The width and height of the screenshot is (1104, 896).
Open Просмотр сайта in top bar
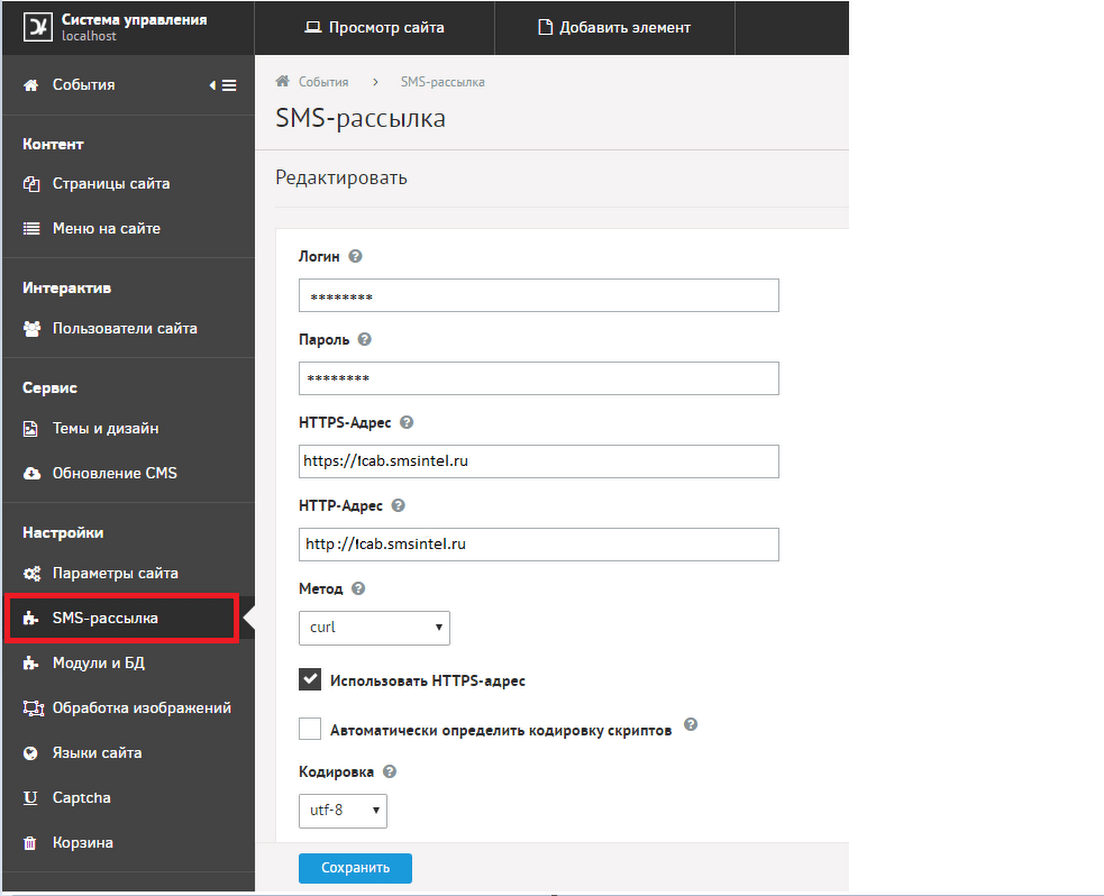tap(375, 27)
